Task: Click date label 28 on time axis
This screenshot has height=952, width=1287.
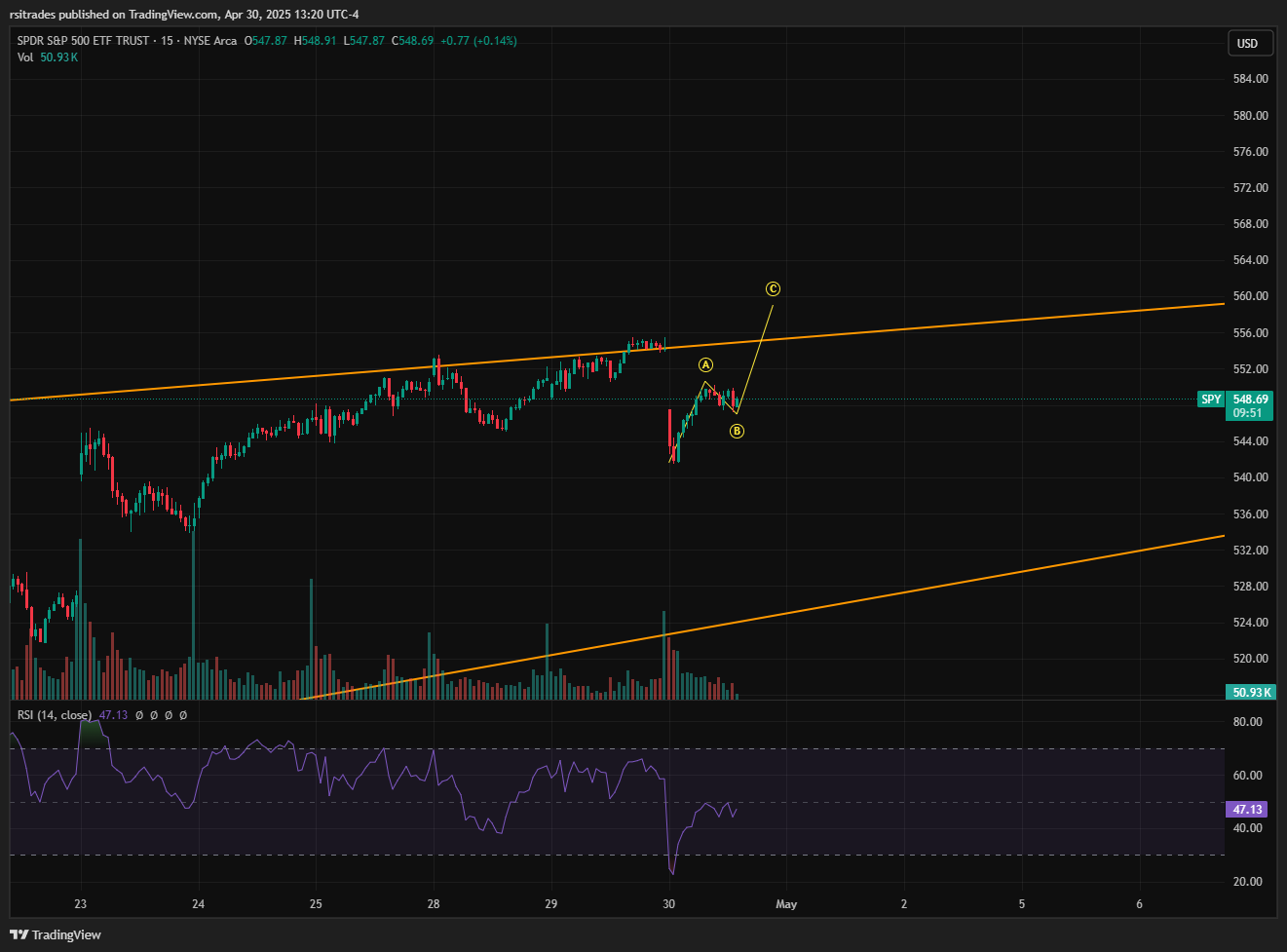Action: coord(434,904)
